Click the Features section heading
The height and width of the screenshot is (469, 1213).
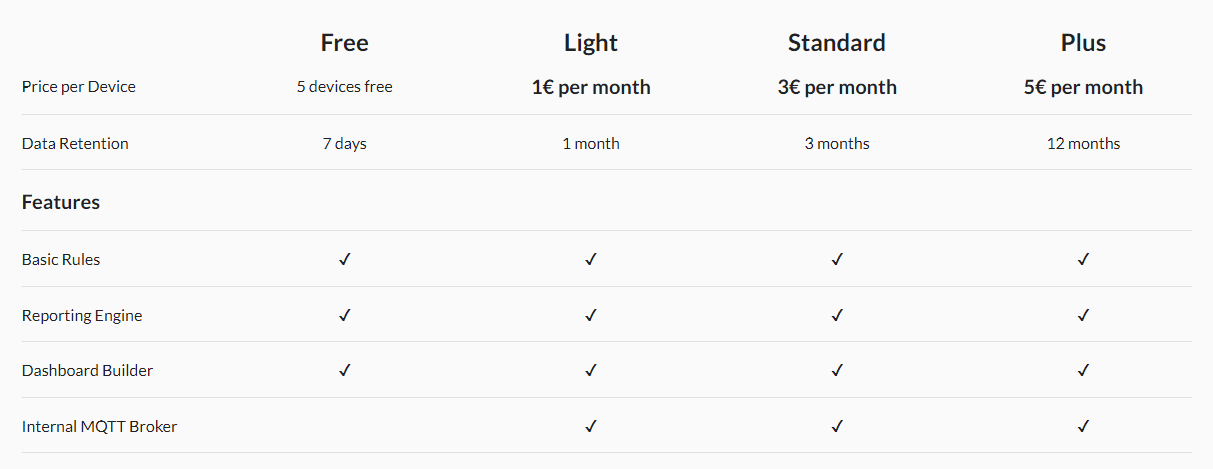pyautogui.click(x=61, y=202)
